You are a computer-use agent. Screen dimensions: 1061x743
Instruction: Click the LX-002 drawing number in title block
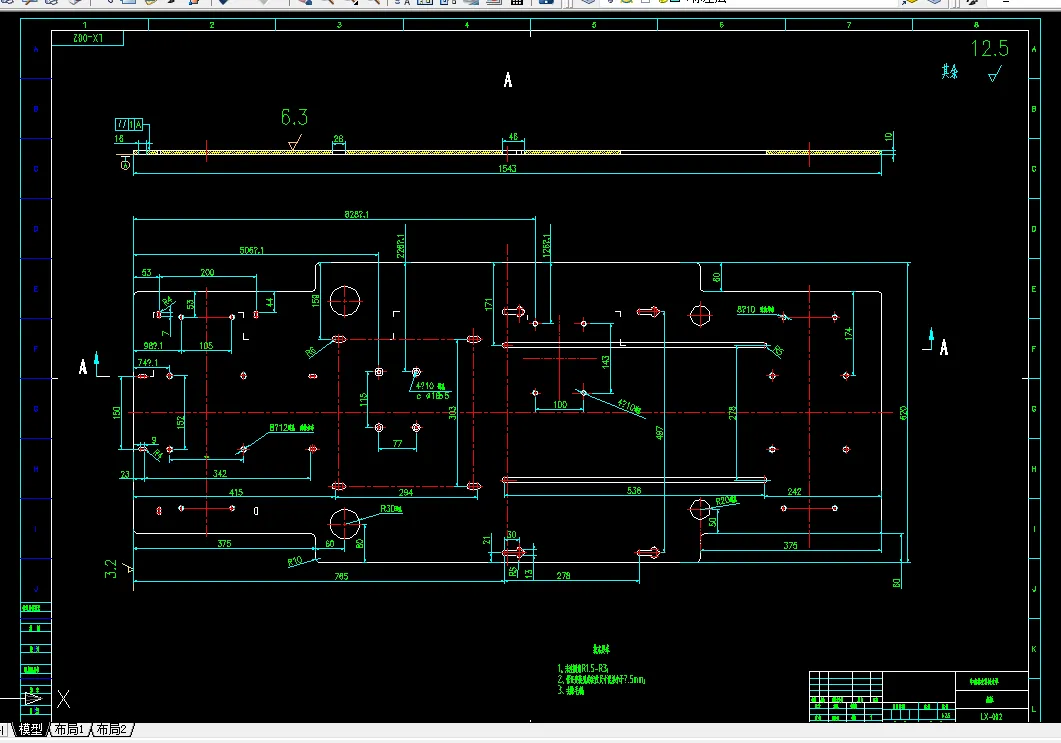[991, 716]
